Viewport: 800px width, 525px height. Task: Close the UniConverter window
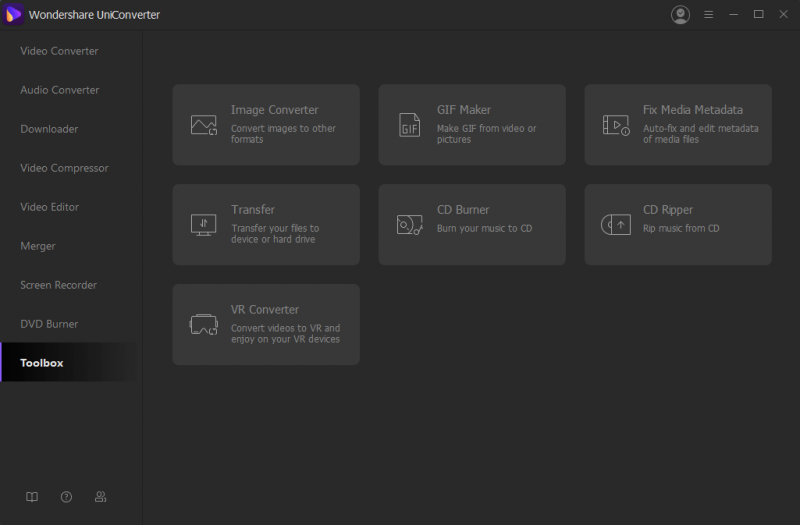coord(784,15)
